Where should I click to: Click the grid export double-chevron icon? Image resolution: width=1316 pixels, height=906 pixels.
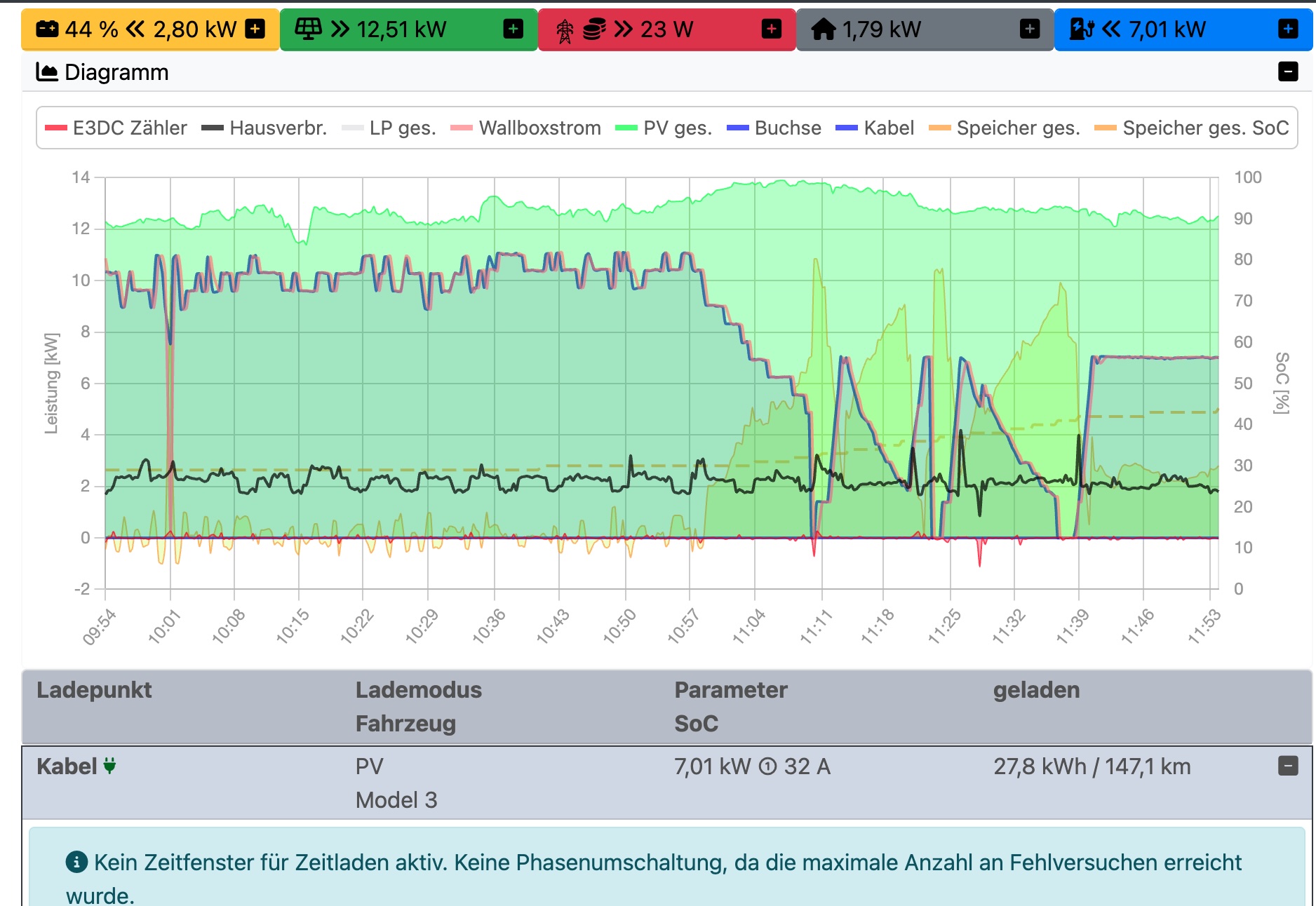pos(624,29)
